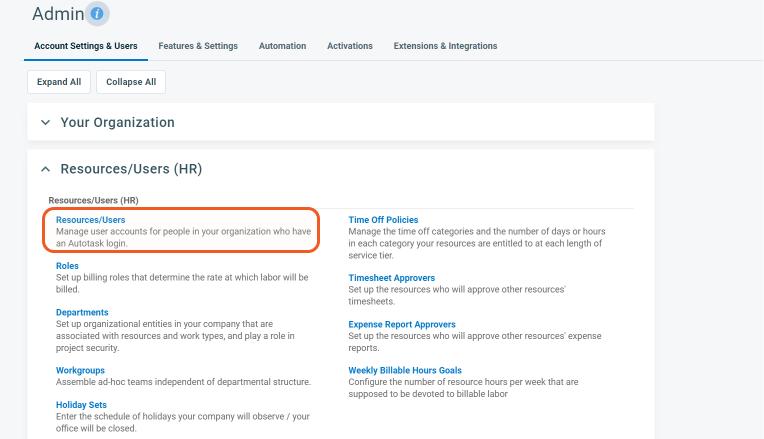Click description 'approve other resources' expense reports'
Screen dimensions: 764x439
pos(475,342)
